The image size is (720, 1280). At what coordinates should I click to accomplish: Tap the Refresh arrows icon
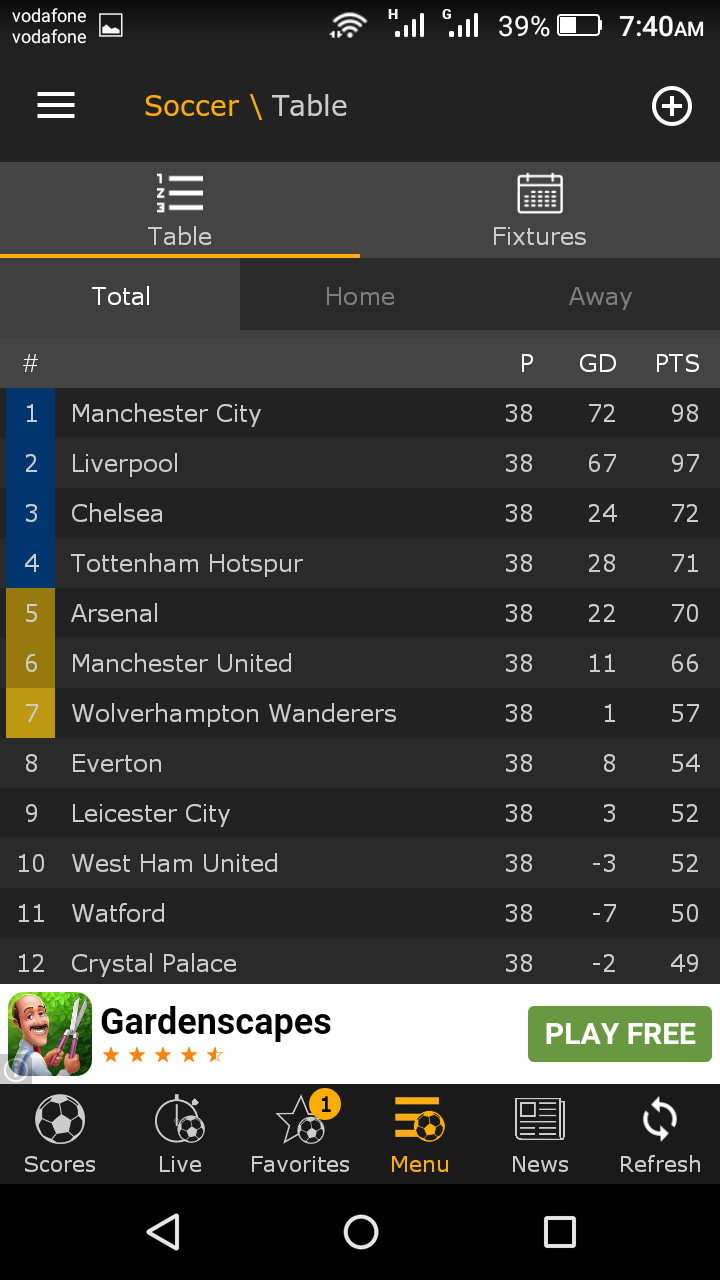click(660, 1120)
